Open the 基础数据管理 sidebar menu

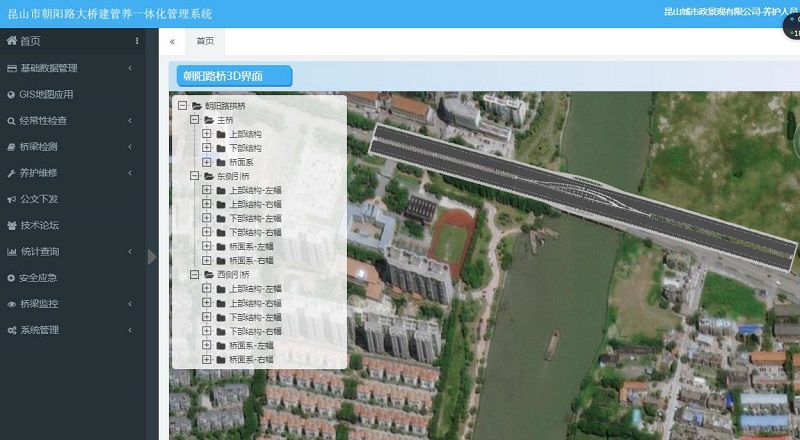pyautogui.click(x=62, y=68)
